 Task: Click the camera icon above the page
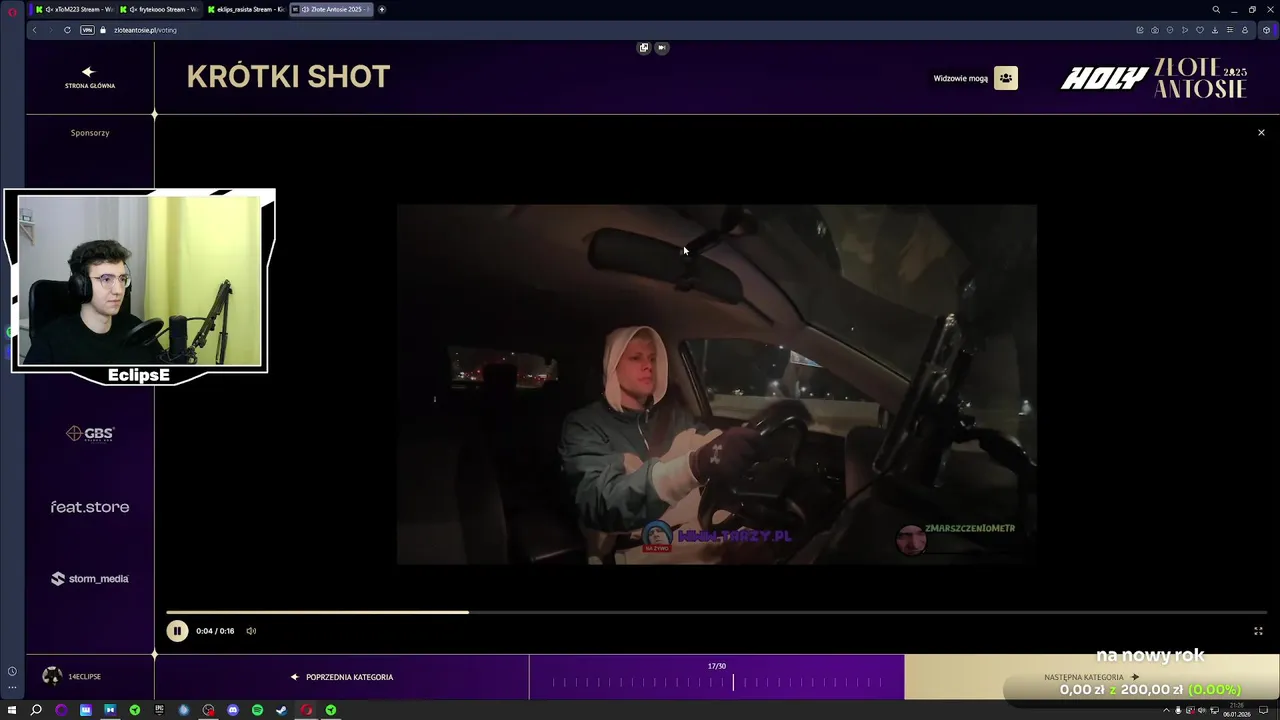[661, 47]
